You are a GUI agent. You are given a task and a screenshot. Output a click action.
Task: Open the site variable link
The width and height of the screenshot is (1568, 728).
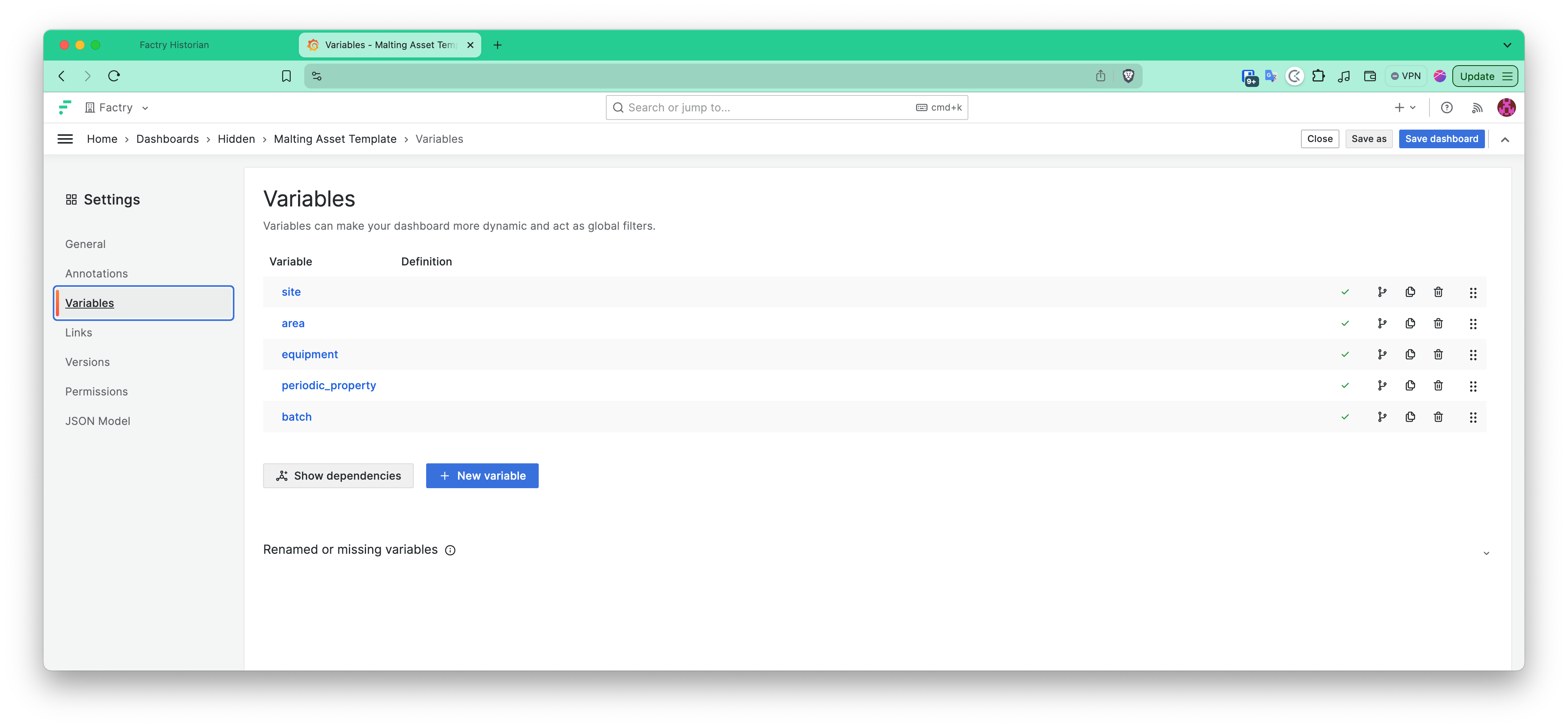click(291, 292)
